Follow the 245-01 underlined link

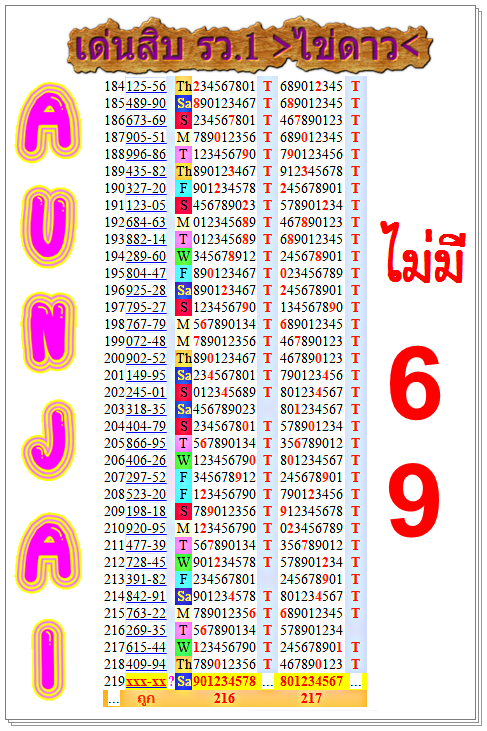pos(146,393)
